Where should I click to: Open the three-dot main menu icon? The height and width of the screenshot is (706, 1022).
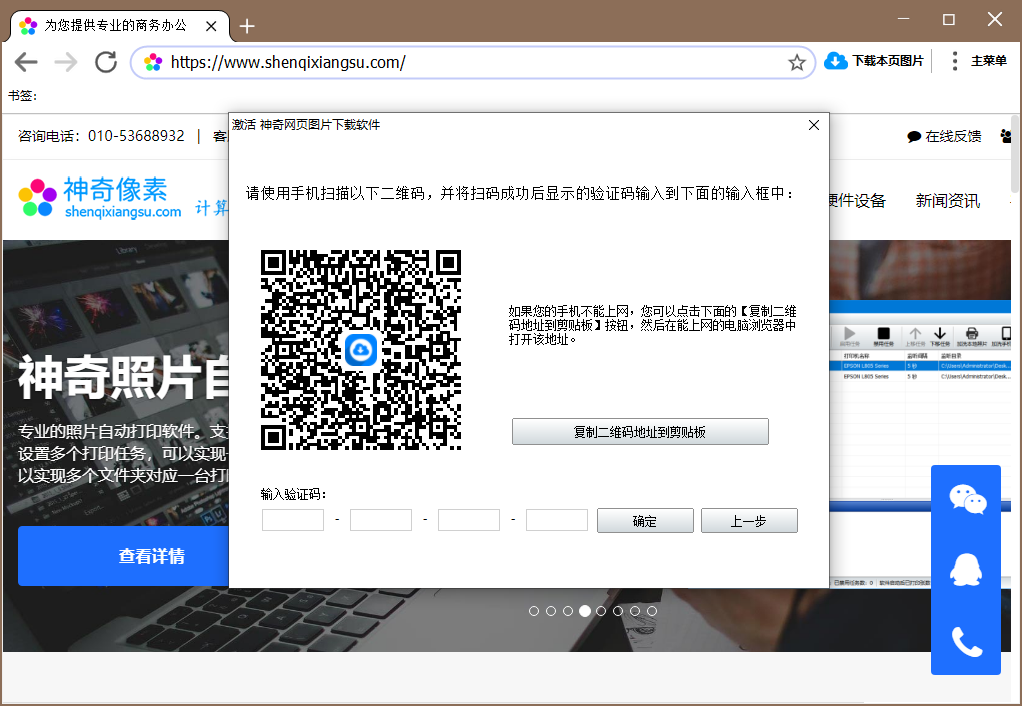tap(954, 61)
